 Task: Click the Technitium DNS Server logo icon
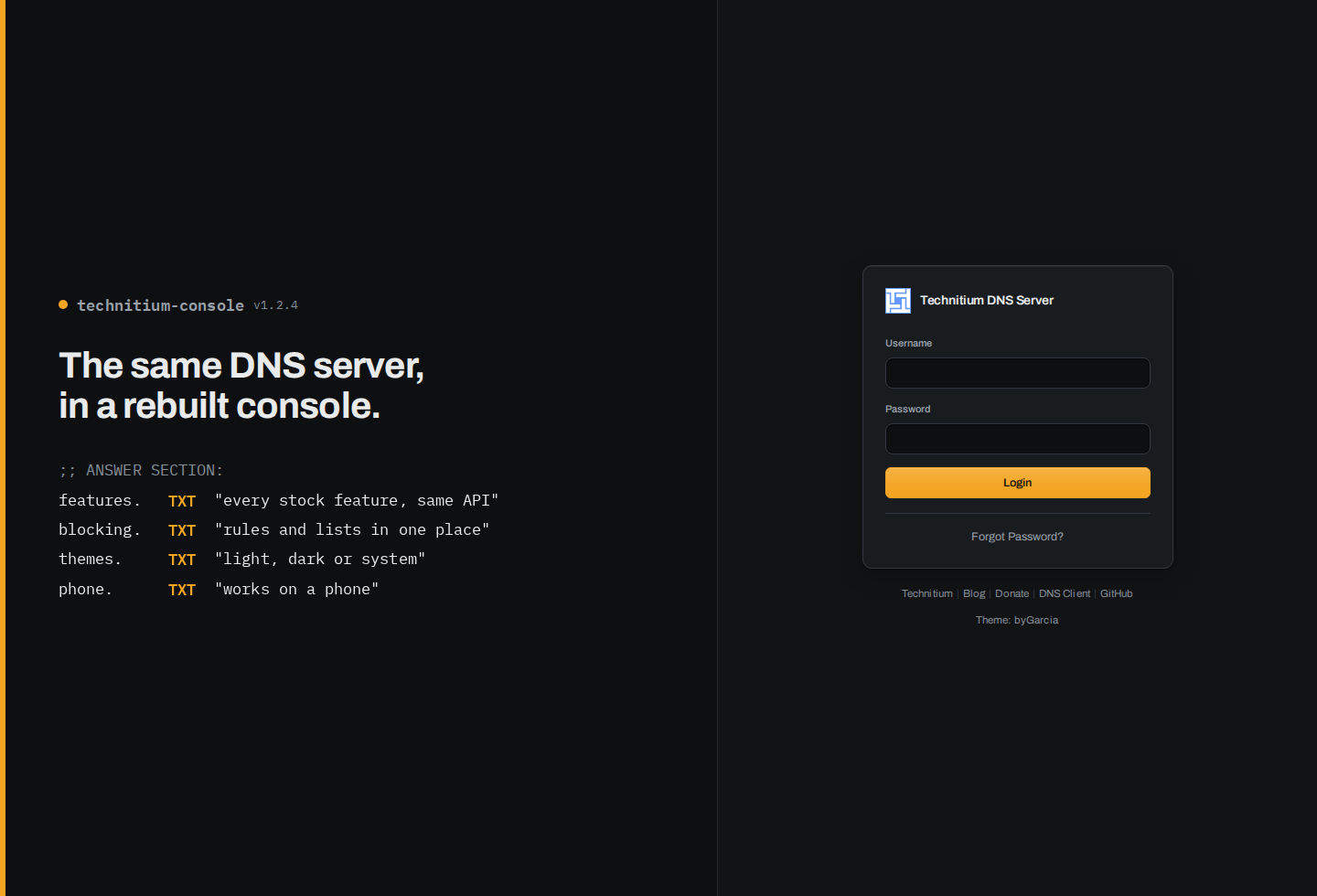pos(897,301)
